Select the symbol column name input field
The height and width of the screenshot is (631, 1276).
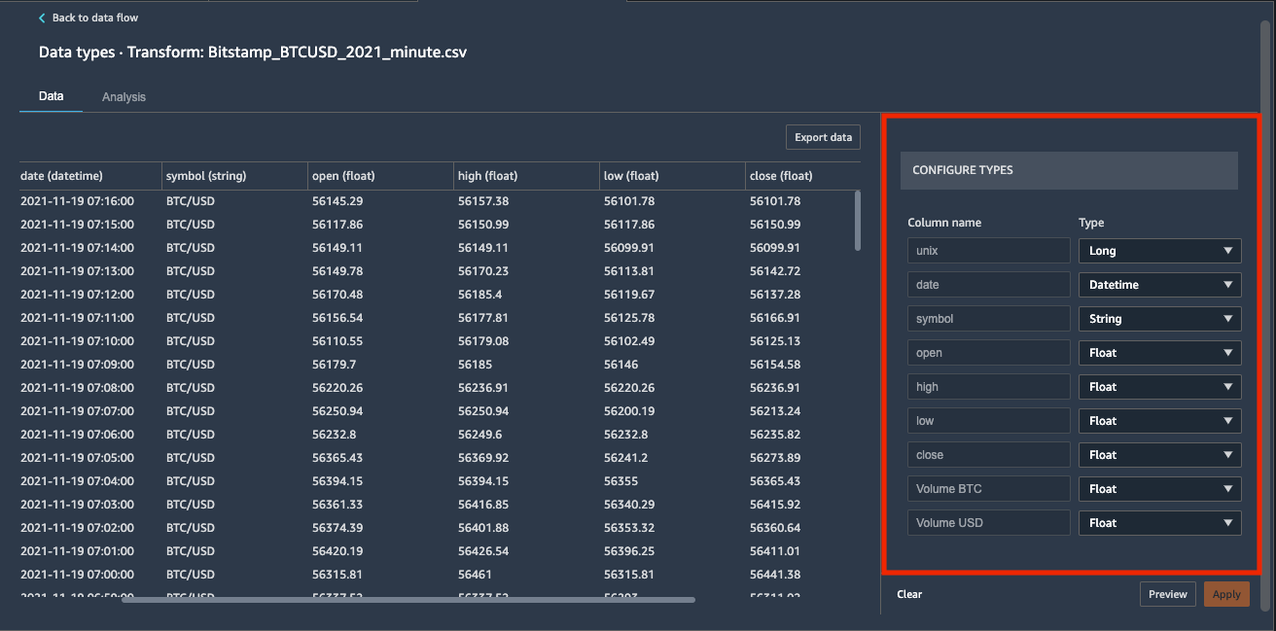988,318
